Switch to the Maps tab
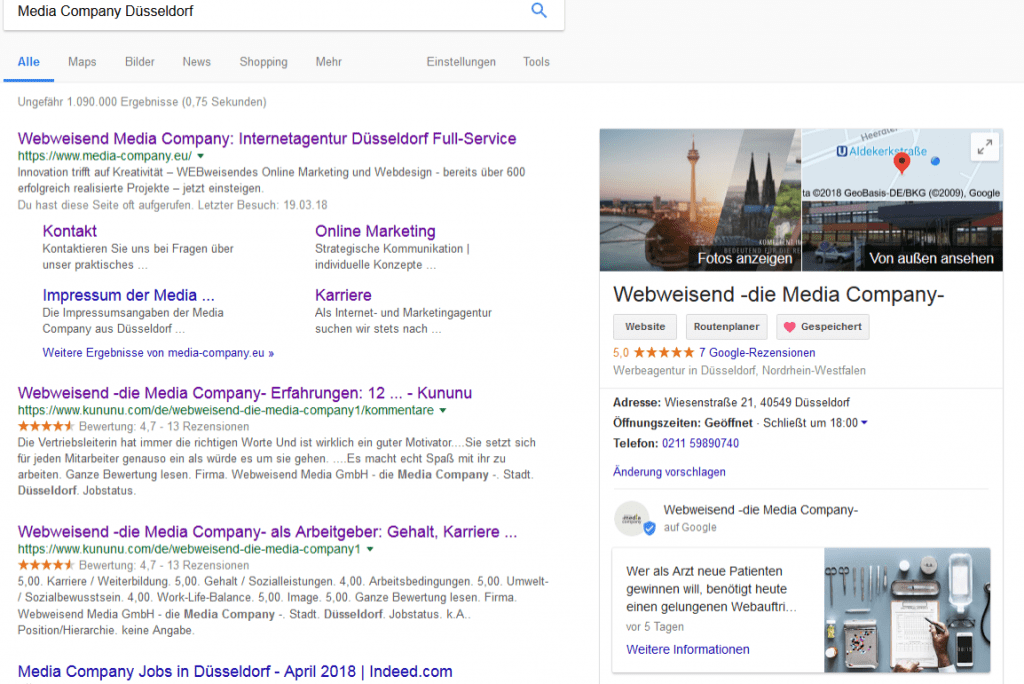The height and width of the screenshot is (684, 1024). coord(82,62)
